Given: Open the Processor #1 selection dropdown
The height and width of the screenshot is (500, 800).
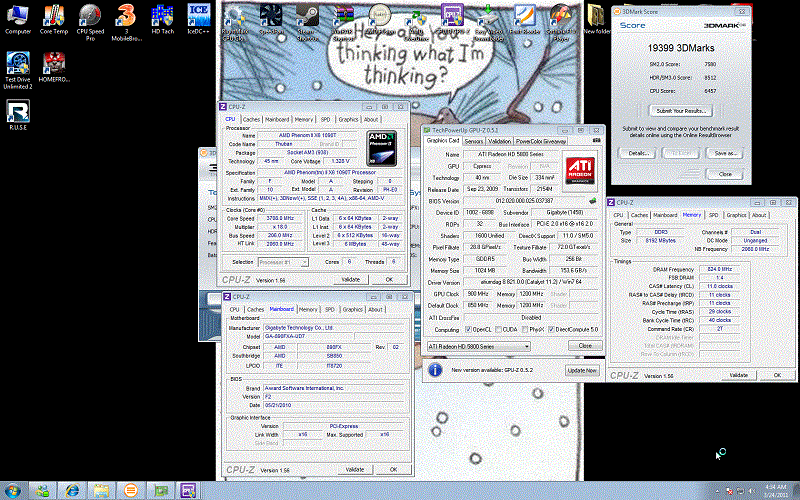Looking at the screenshot, I should click(283, 262).
